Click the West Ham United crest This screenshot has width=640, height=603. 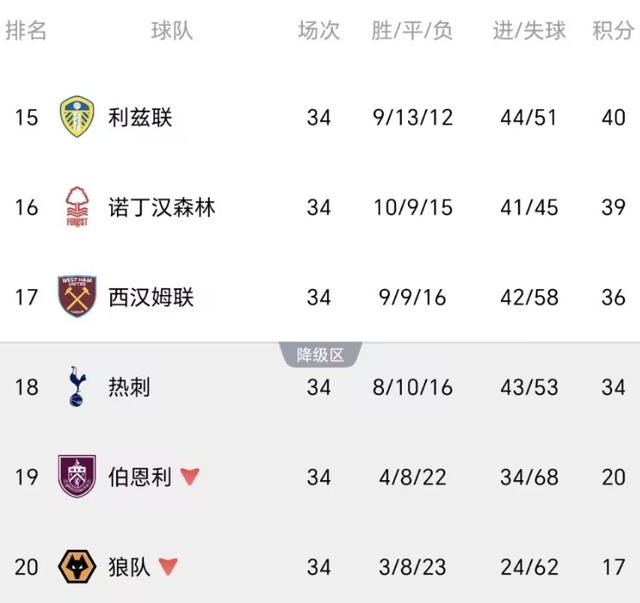click(76, 297)
